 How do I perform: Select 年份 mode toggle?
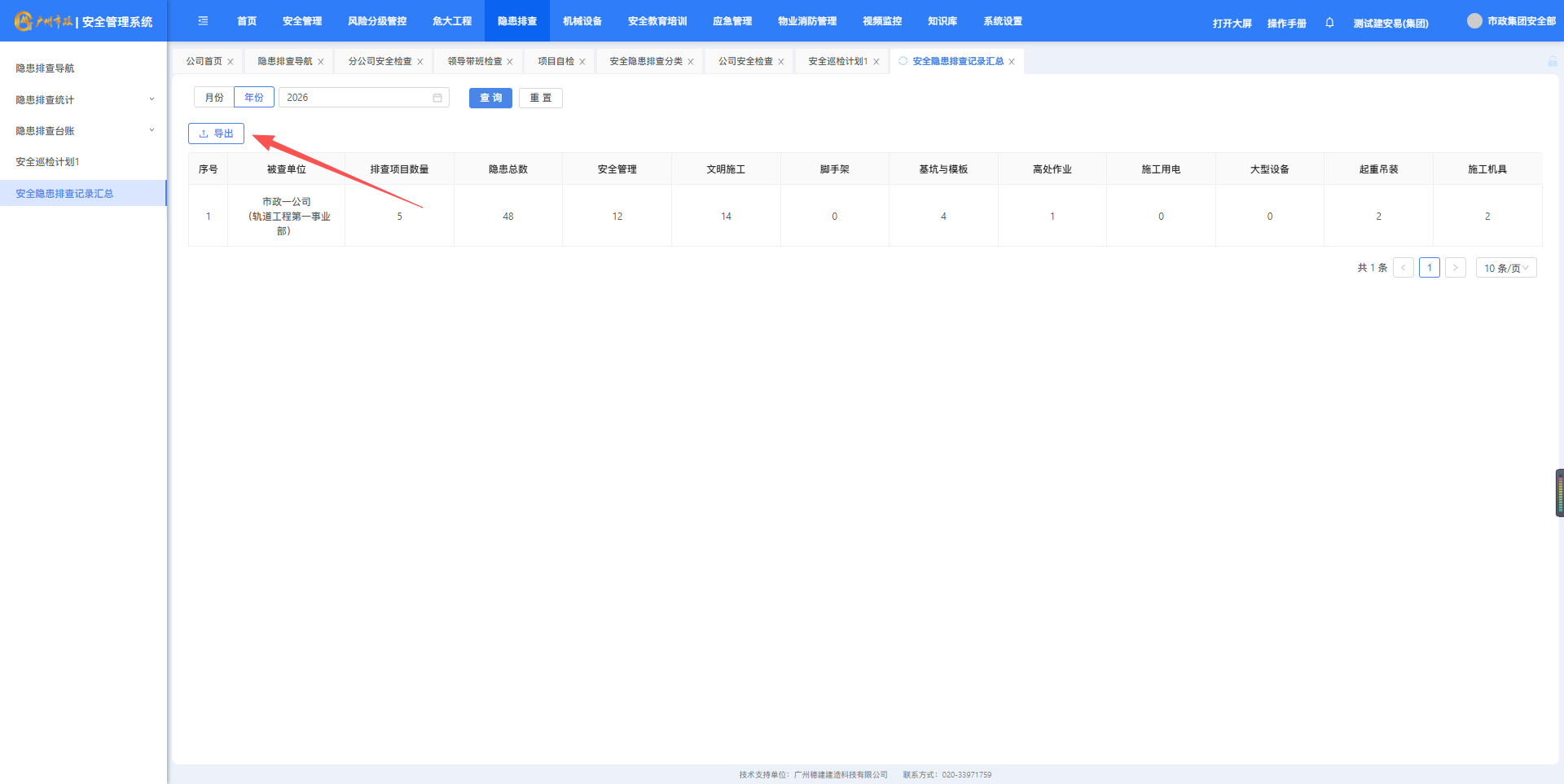(x=254, y=98)
